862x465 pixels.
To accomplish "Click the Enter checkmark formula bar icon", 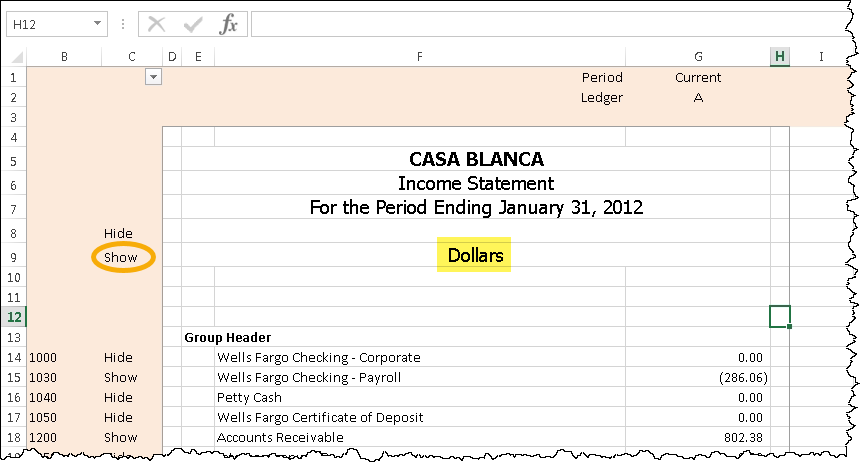I will [x=192, y=23].
